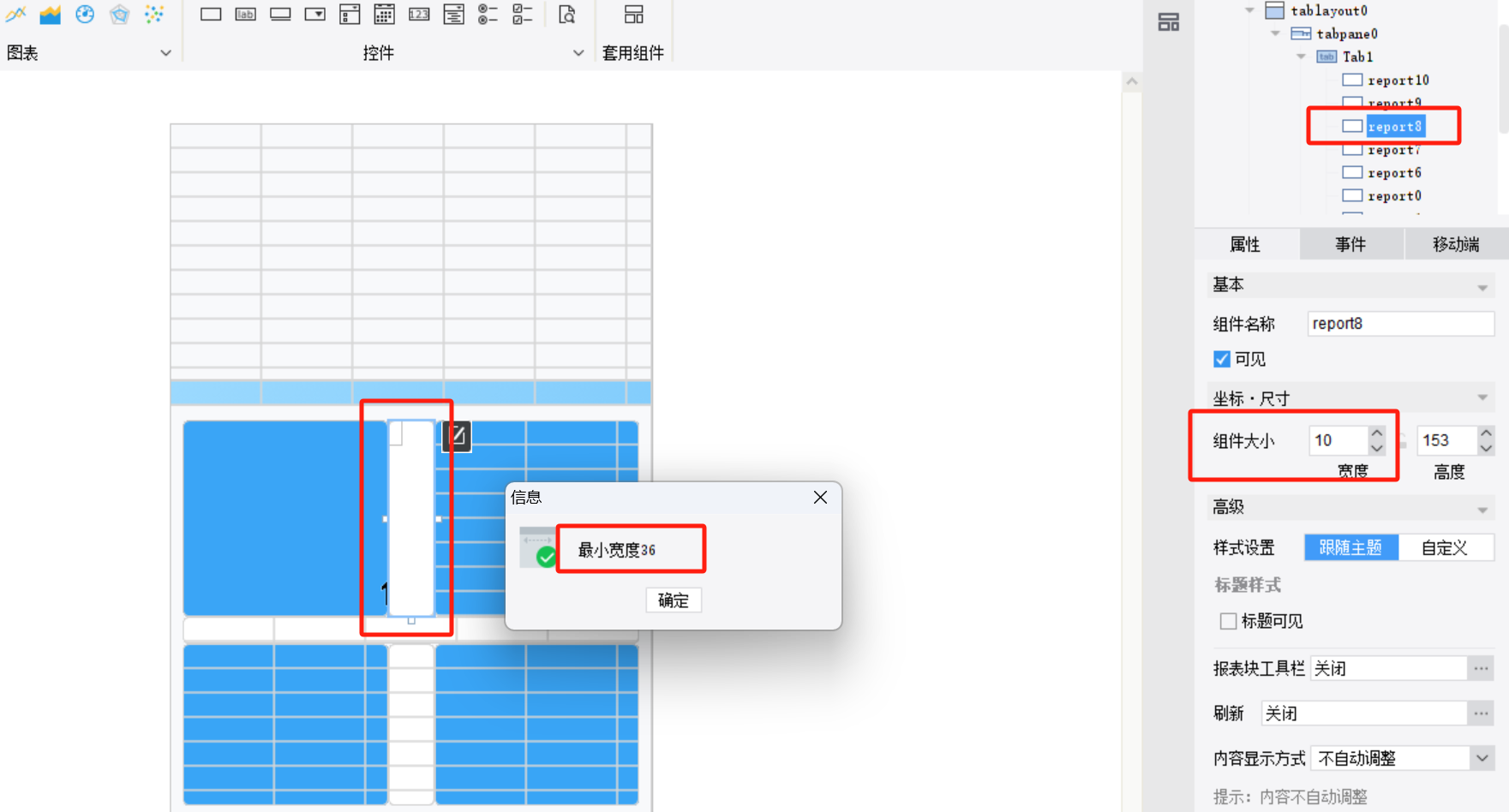Switch to the 属性 tab
The image size is (1509, 812).
tap(1246, 244)
